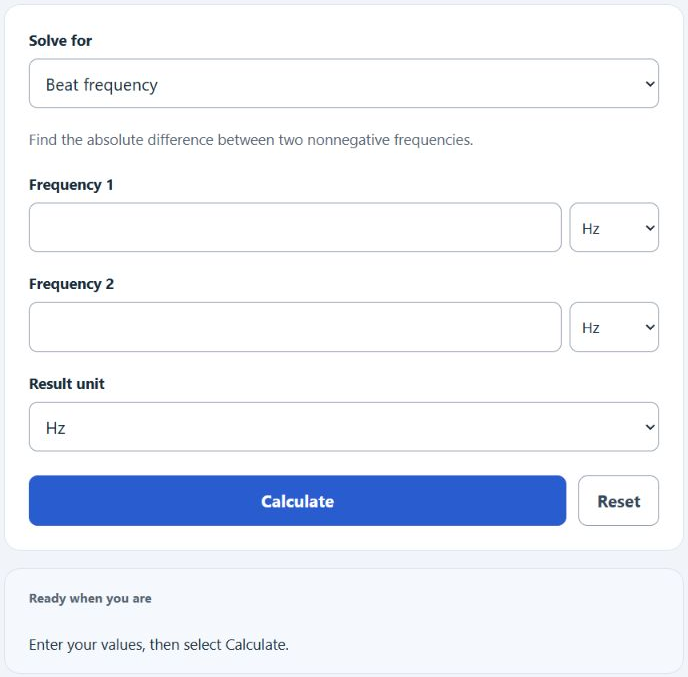The height and width of the screenshot is (677, 688).
Task: Focus the Frequency 1 value input field
Action: 295,227
